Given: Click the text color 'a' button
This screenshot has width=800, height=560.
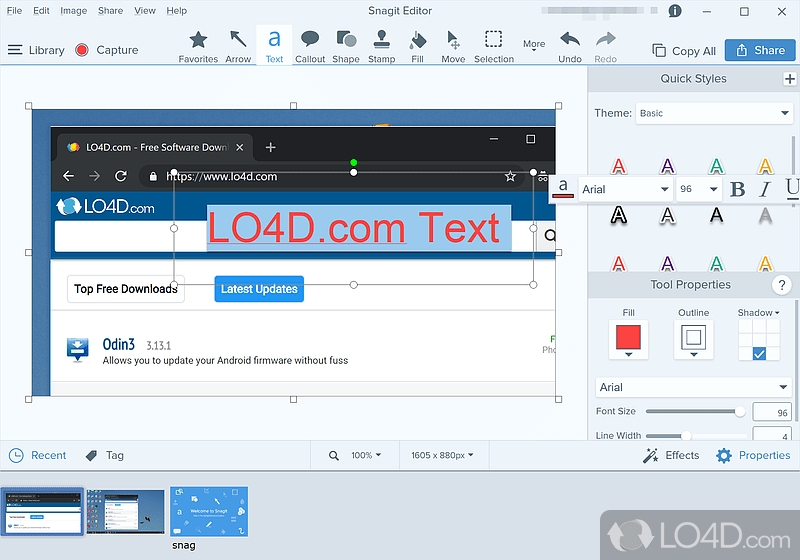Looking at the screenshot, I should [563, 188].
